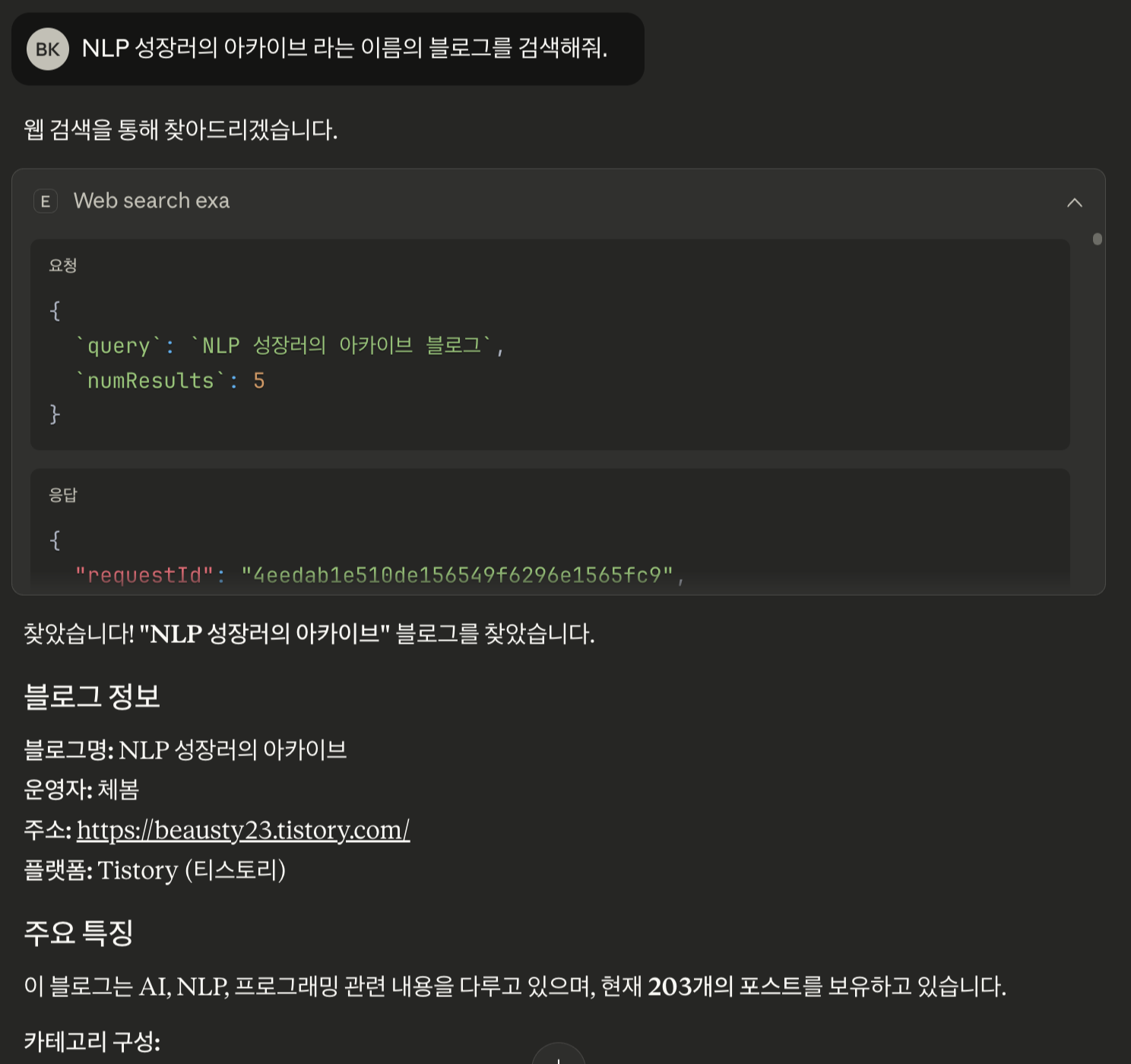The height and width of the screenshot is (1064, 1131).
Task: Click the query line in the request JSON
Action: (x=289, y=346)
